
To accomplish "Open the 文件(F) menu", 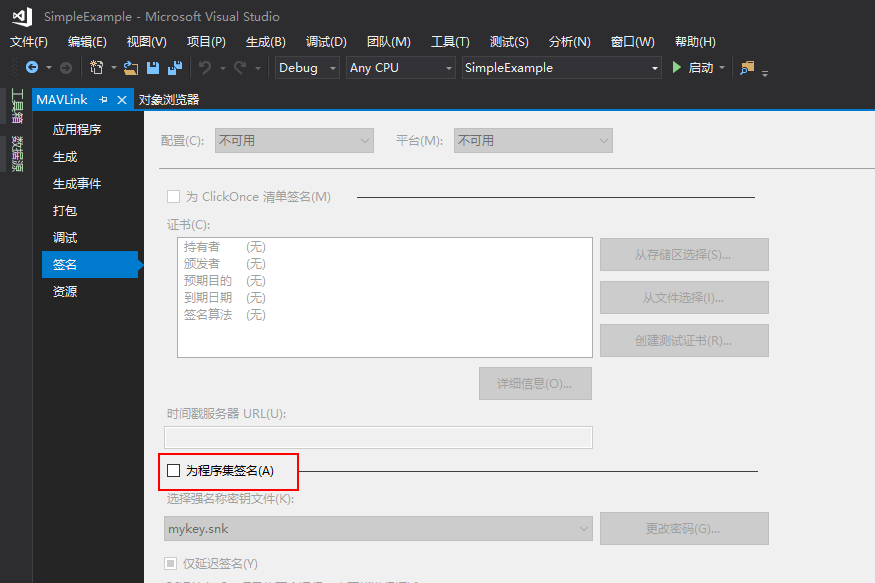I will coord(28,42).
